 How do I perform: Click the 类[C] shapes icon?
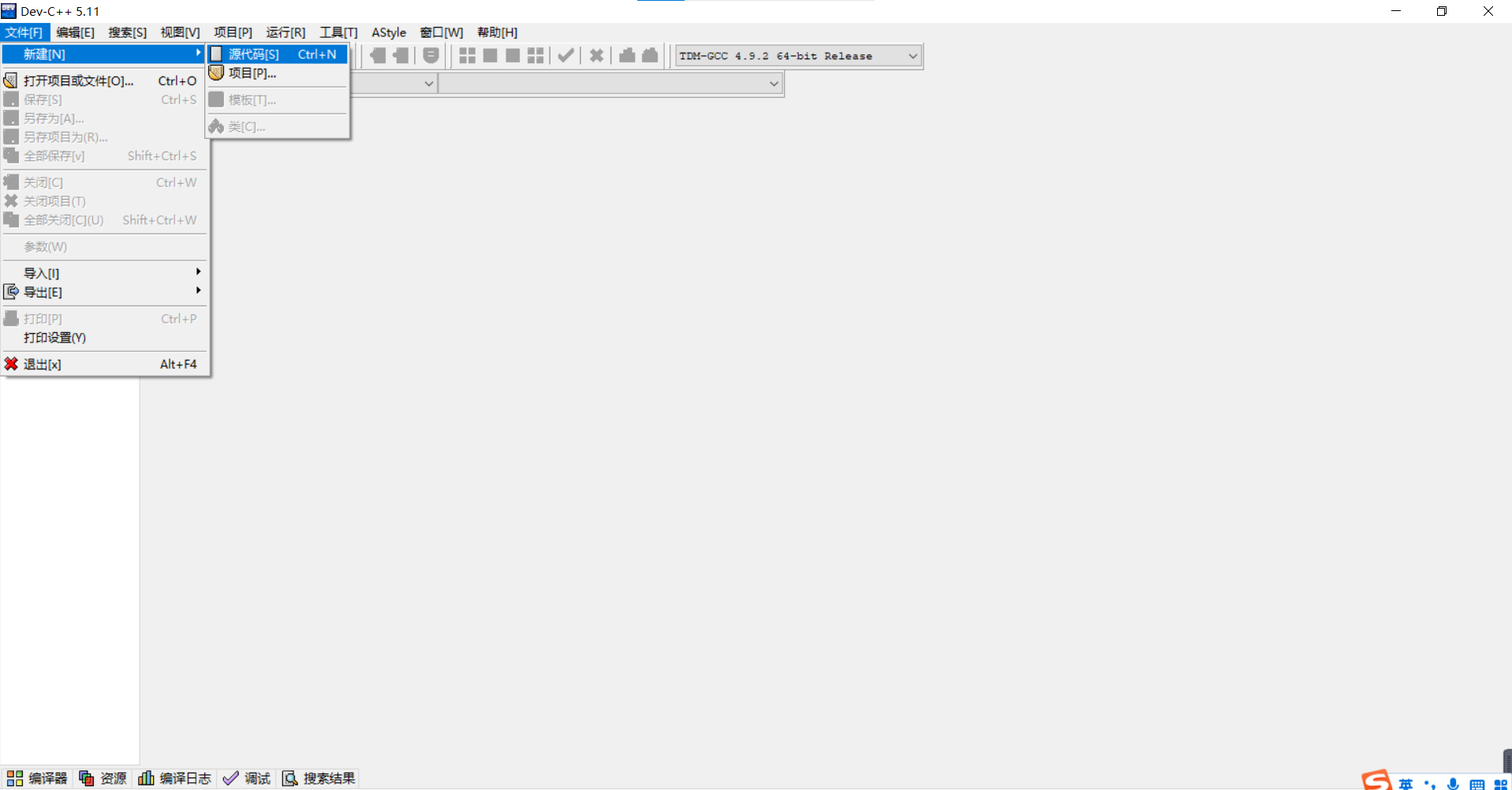(216, 126)
